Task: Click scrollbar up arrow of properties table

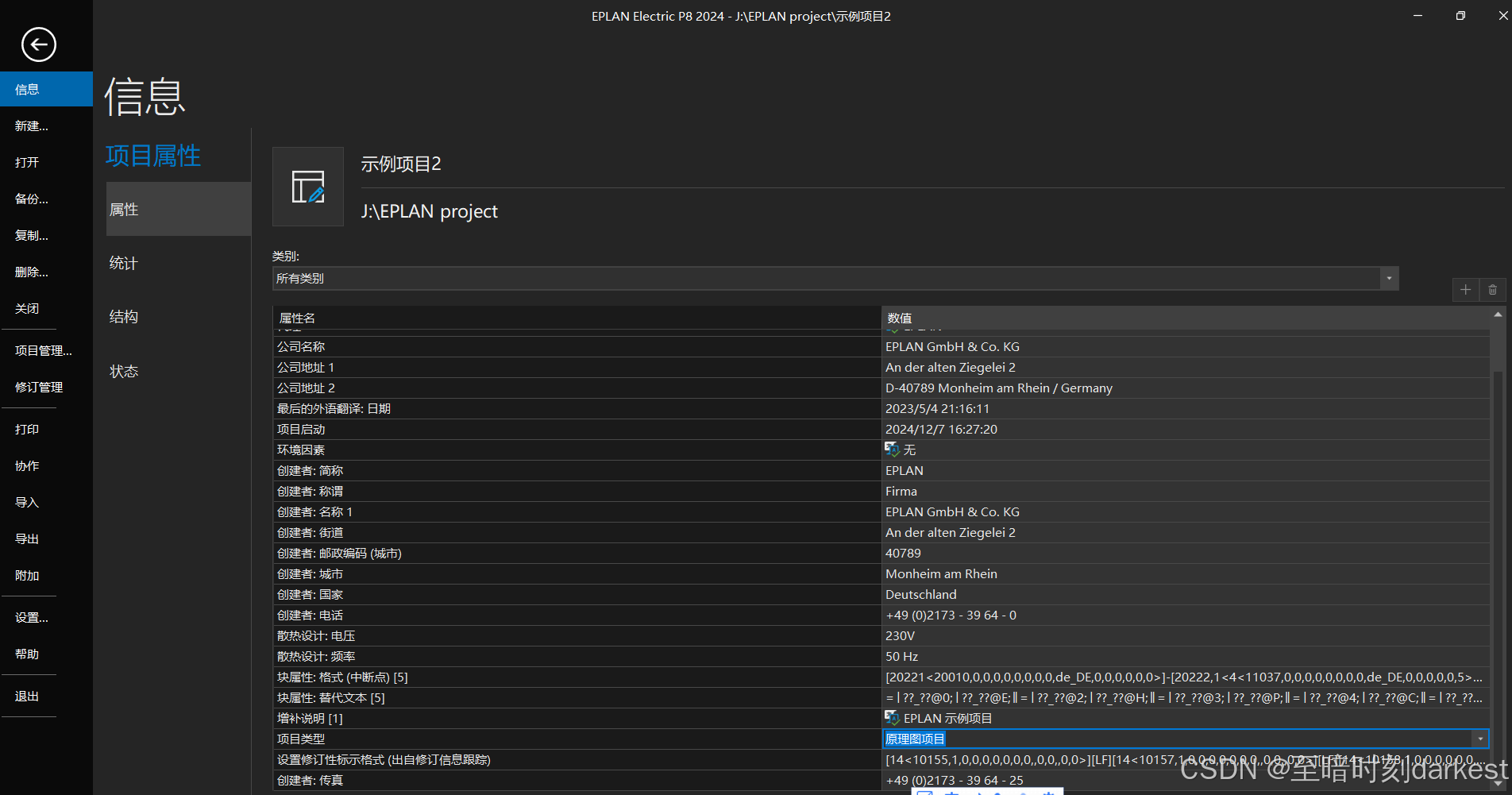Action: 1498,315
